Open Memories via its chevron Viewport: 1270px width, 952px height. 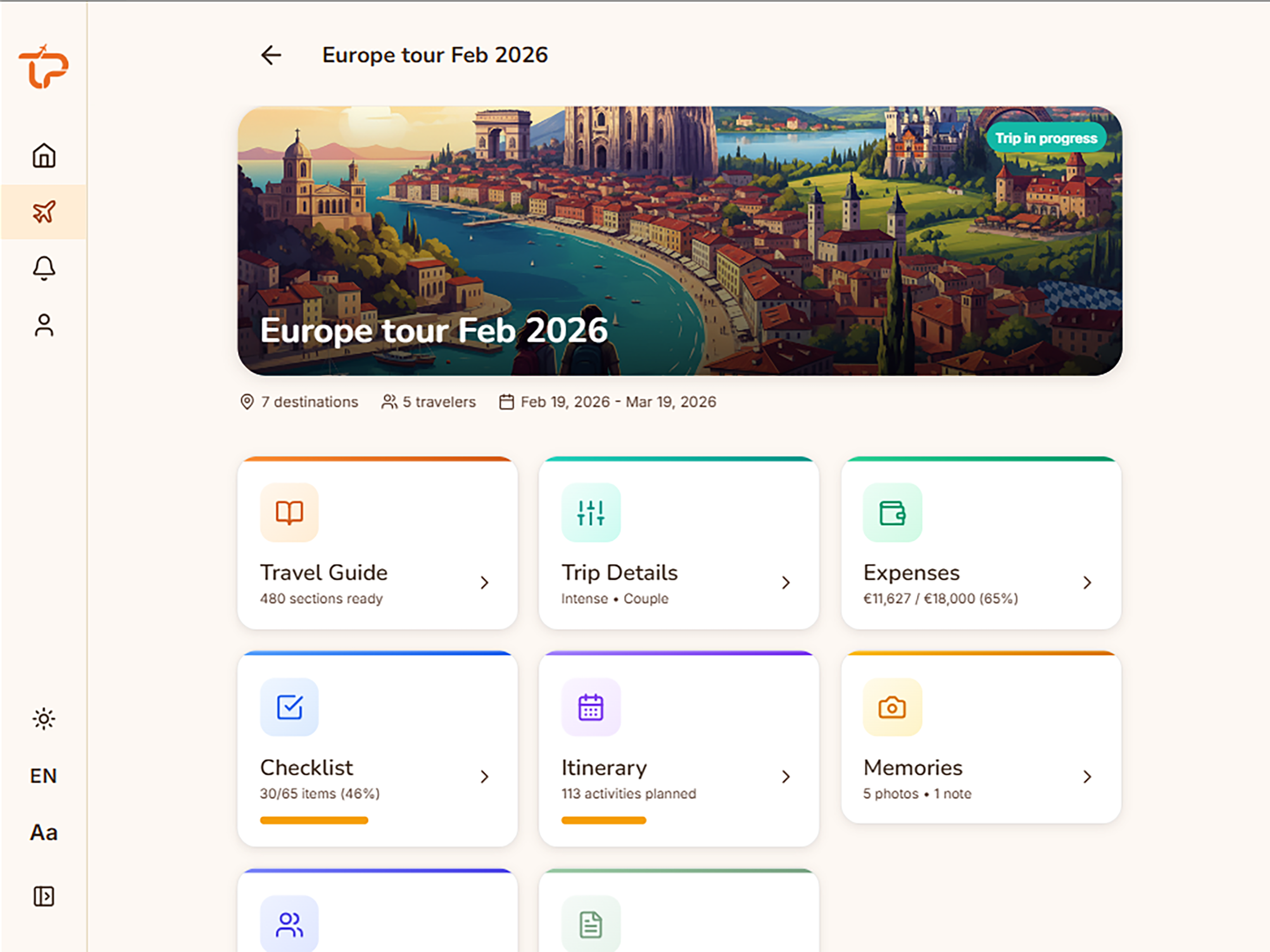[x=1087, y=777]
